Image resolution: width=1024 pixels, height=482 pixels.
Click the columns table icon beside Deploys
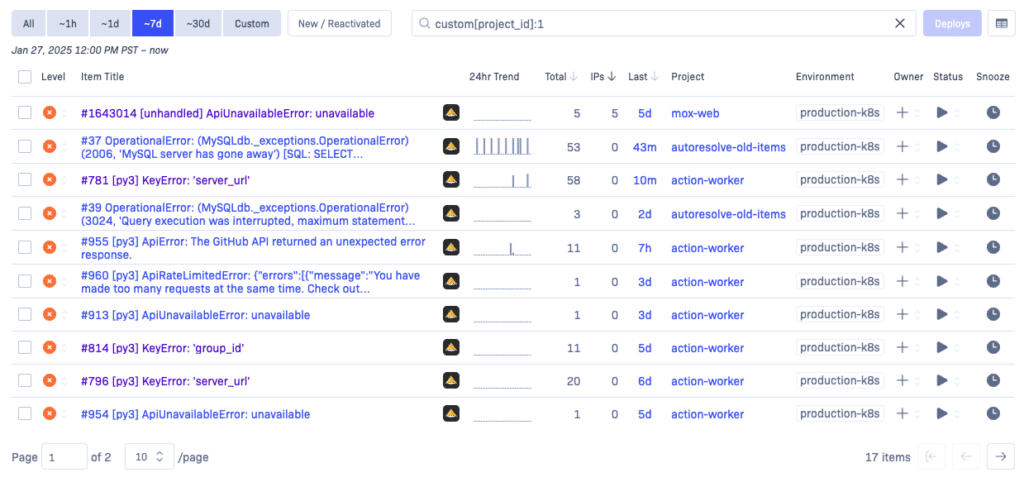coord(999,23)
